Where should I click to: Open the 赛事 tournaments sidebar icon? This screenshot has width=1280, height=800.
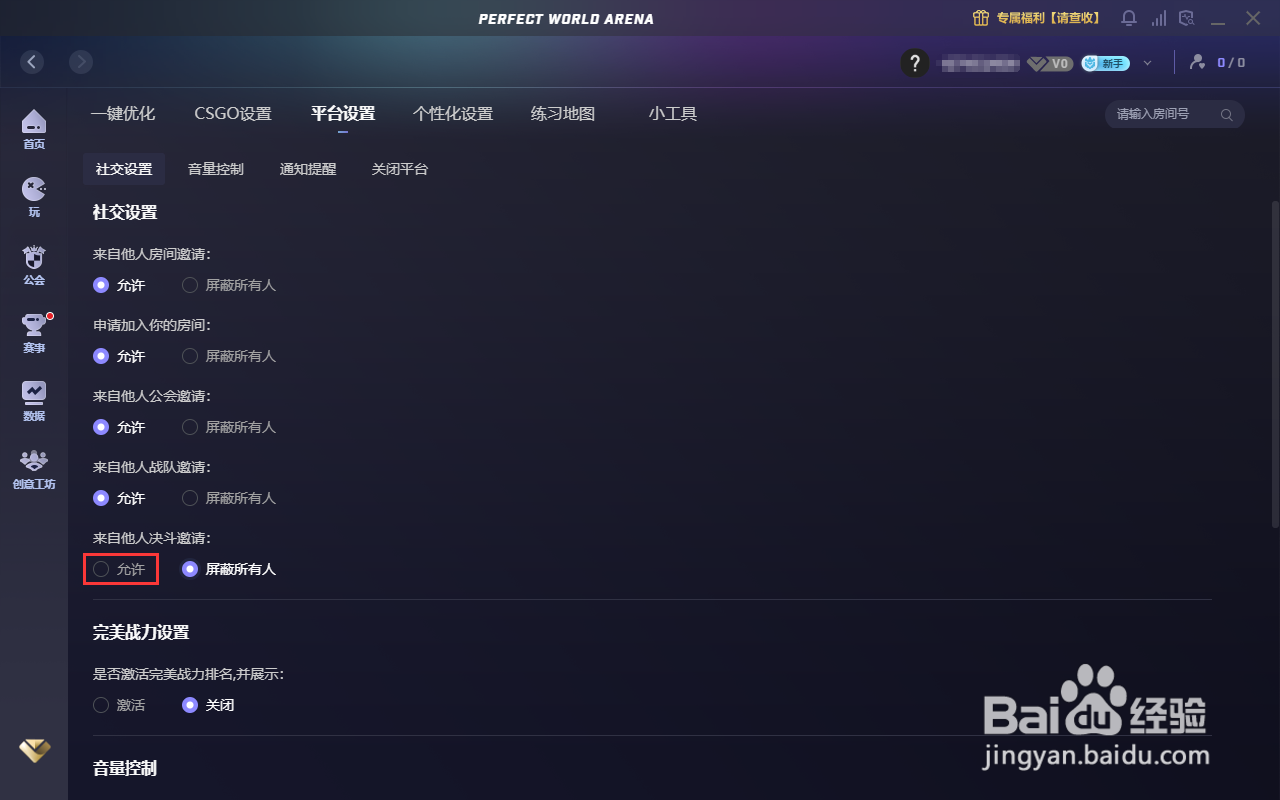pos(34,333)
